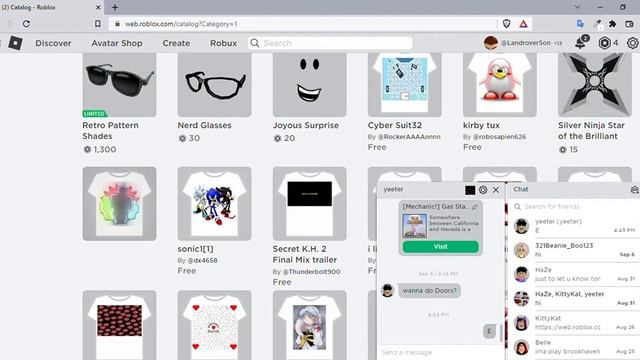Click Search for friends field in Chat
Viewport: 640px width, 360px height.
[x=573, y=207]
